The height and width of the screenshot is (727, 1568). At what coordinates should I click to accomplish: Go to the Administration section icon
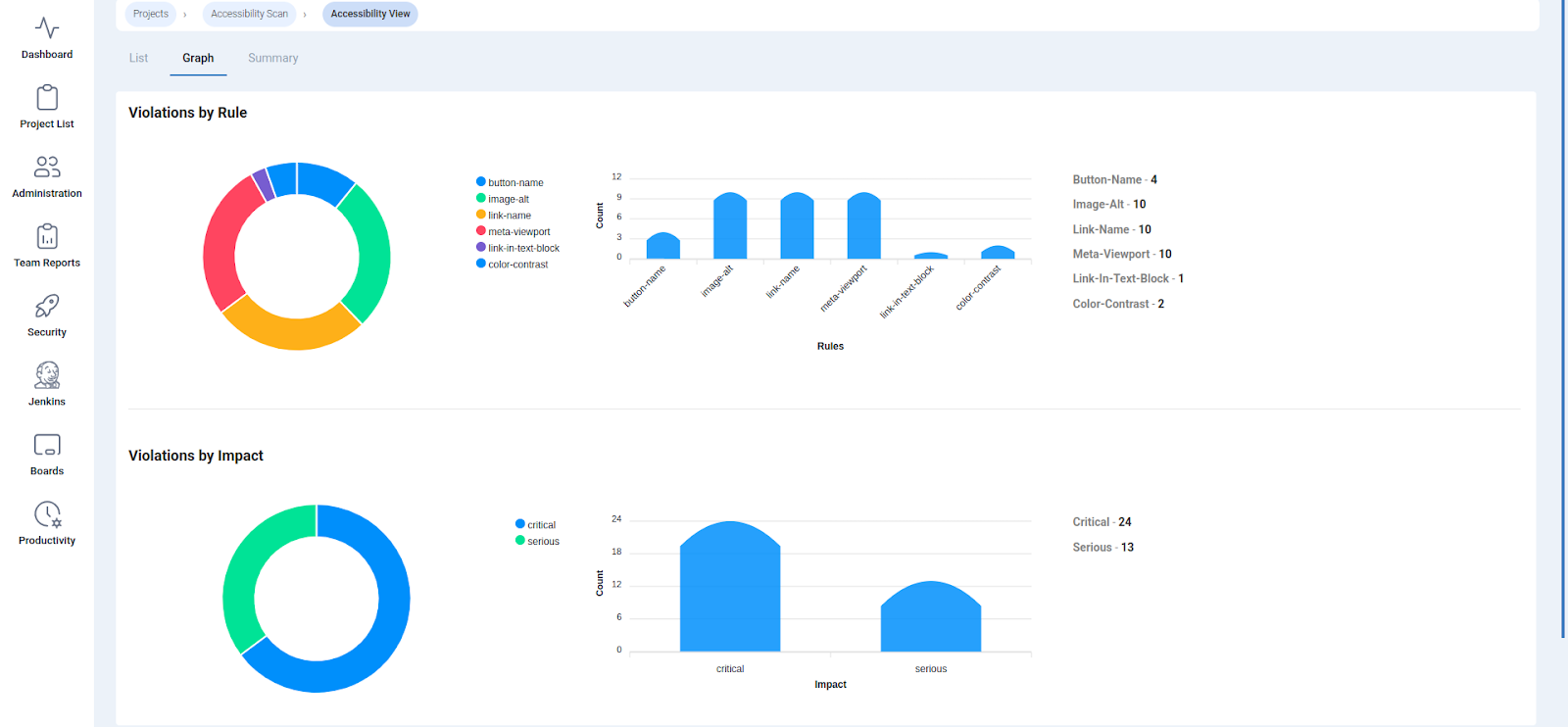click(x=47, y=168)
